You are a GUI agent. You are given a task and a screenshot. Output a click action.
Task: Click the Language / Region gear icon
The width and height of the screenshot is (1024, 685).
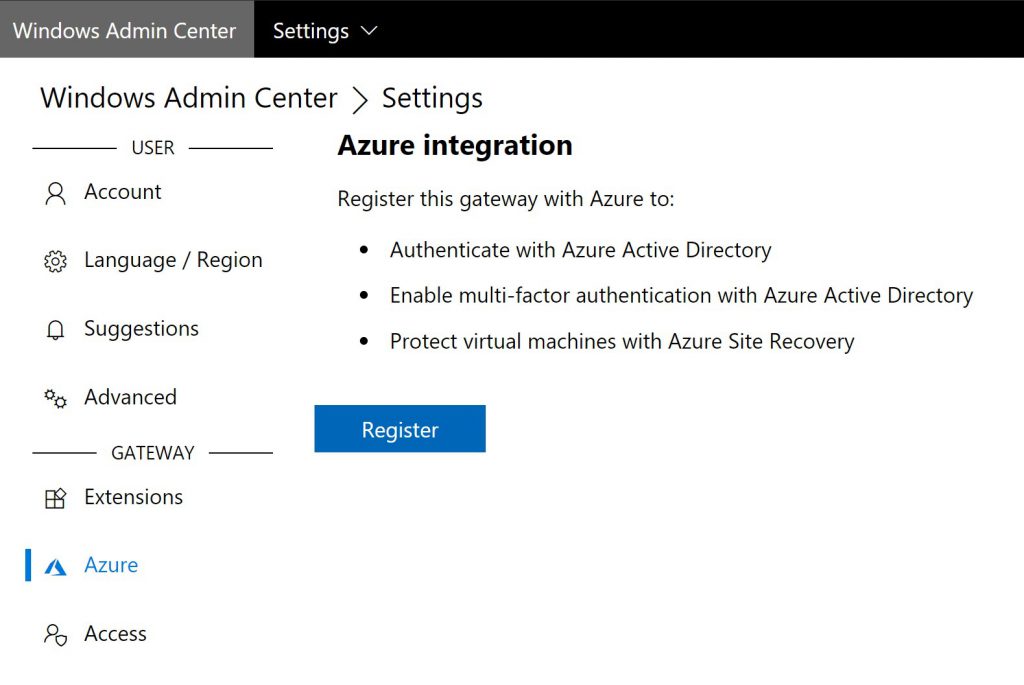(56, 261)
